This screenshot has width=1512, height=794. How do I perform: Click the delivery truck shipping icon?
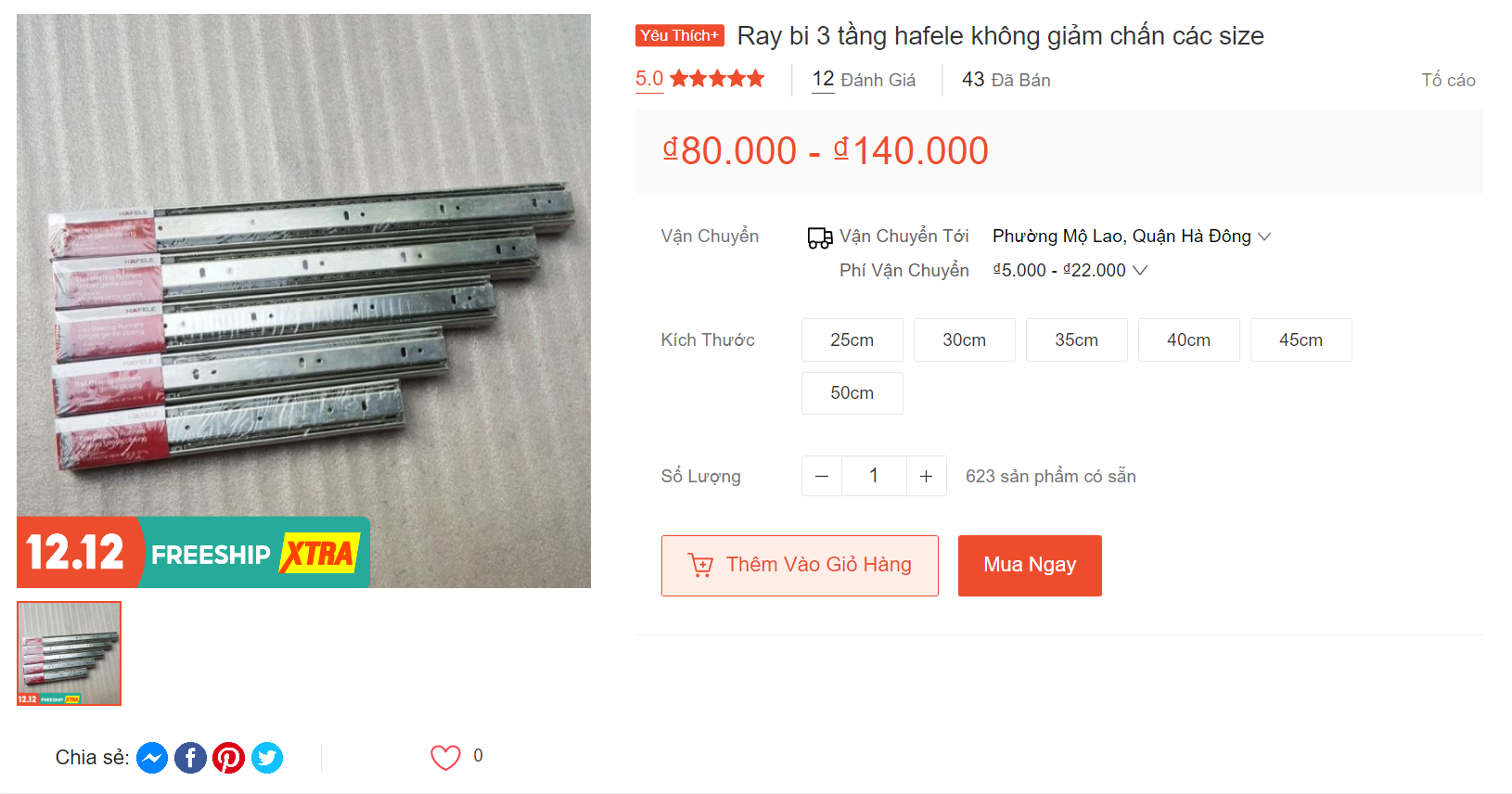coord(819,238)
